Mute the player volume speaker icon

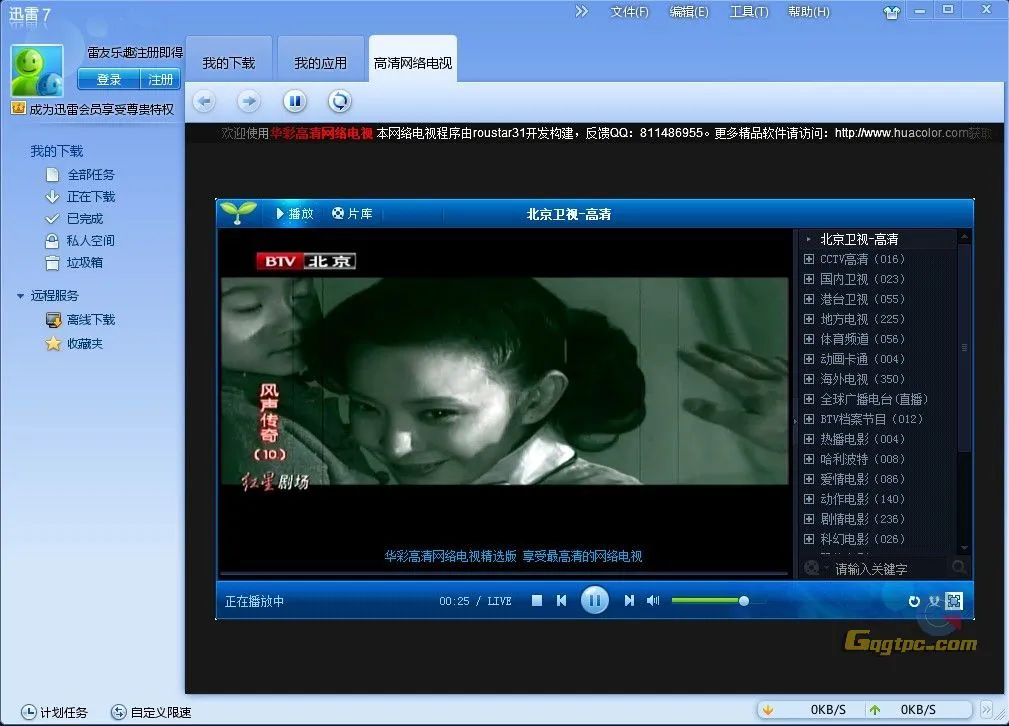click(652, 600)
